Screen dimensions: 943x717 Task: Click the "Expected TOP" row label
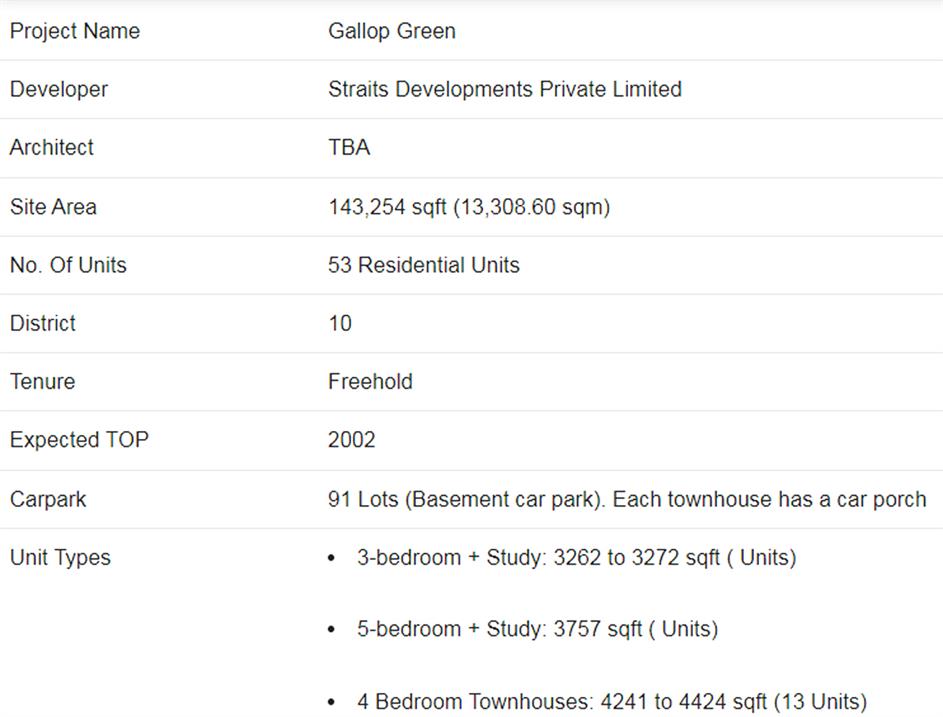pos(79,440)
